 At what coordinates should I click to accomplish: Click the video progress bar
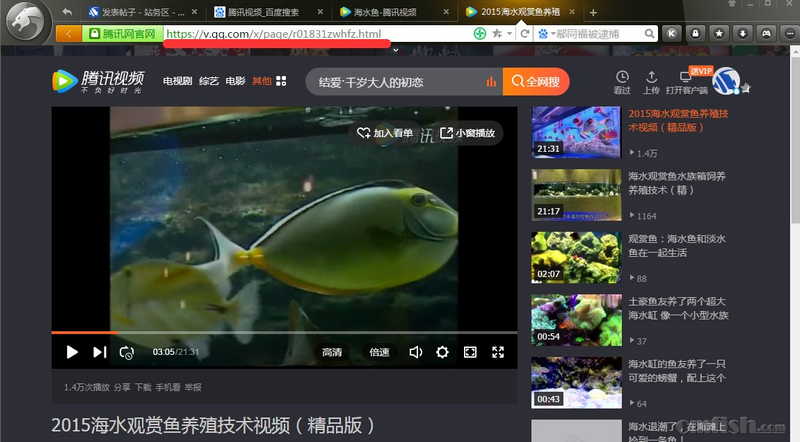[x=284, y=332]
